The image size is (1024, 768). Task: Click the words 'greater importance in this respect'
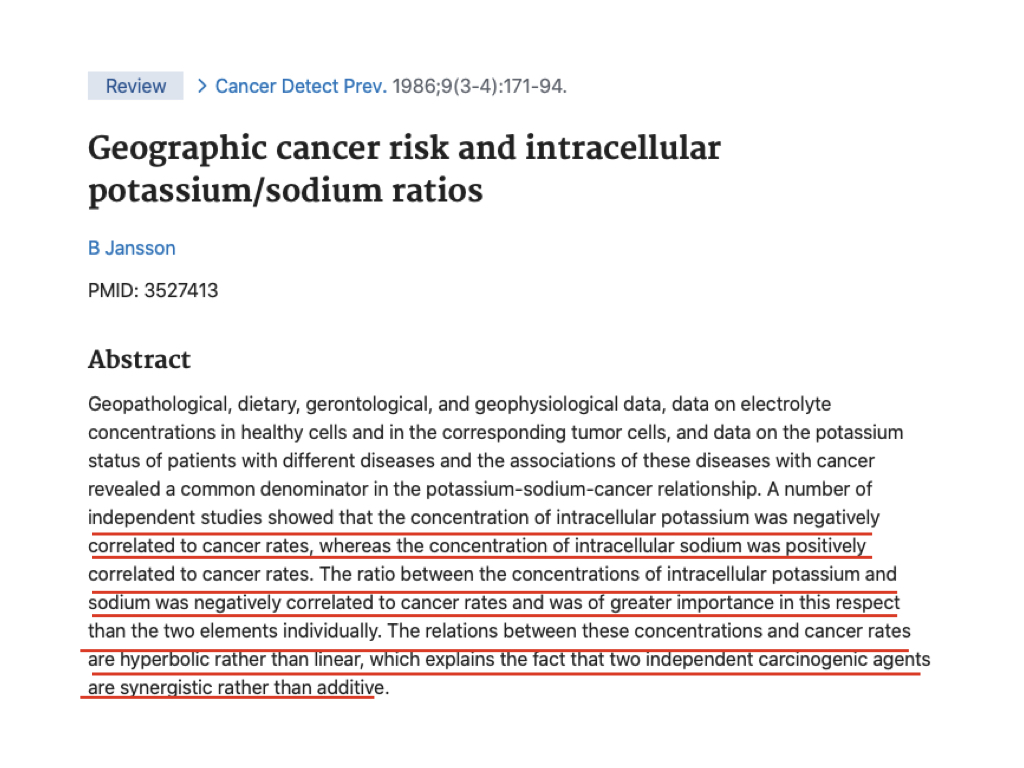(755, 603)
